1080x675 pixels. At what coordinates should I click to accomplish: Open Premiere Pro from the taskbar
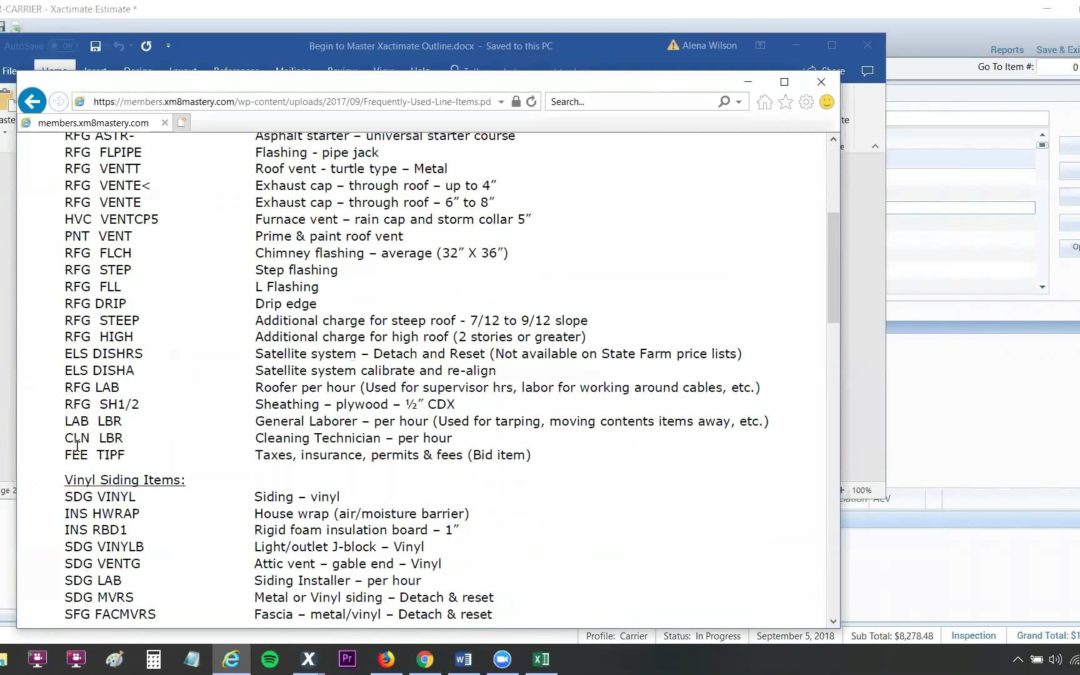pos(348,659)
